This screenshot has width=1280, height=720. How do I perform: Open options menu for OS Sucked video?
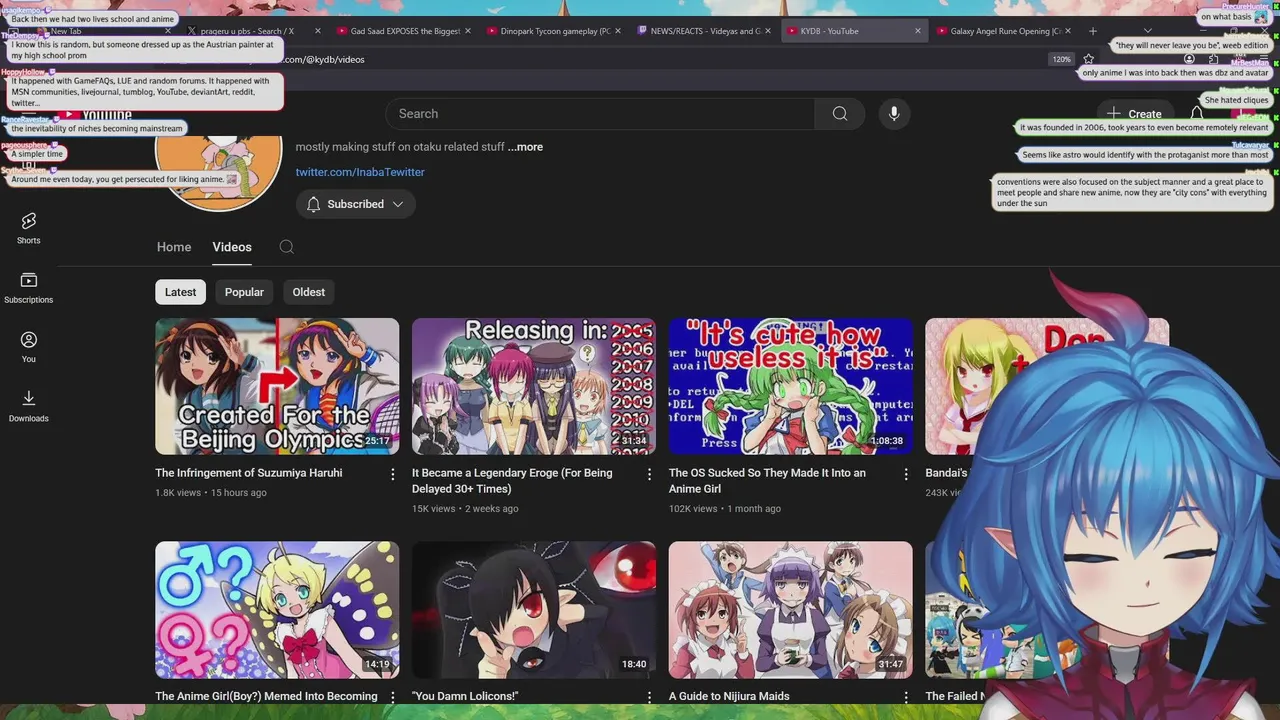906,474
